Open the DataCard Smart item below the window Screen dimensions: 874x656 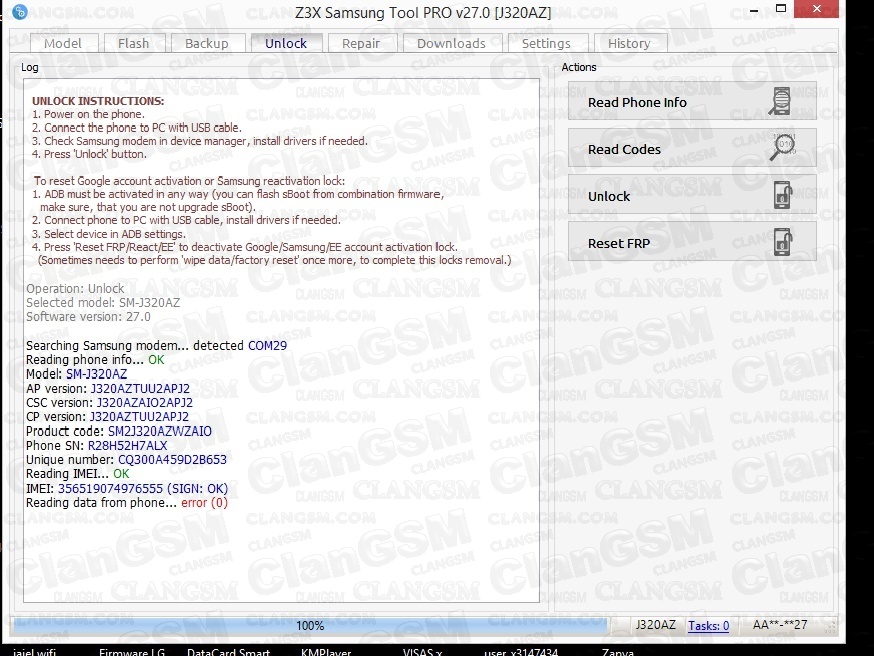point(229,652)
